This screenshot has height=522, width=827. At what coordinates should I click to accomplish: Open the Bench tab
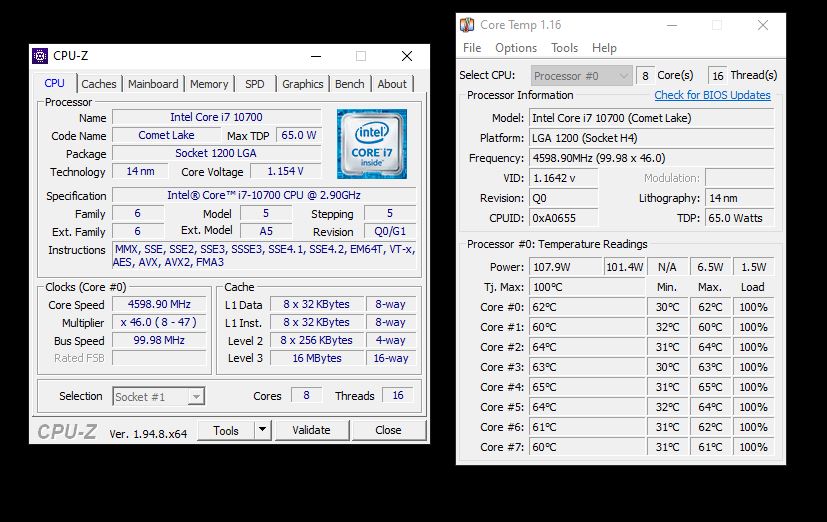click(350, 84)
